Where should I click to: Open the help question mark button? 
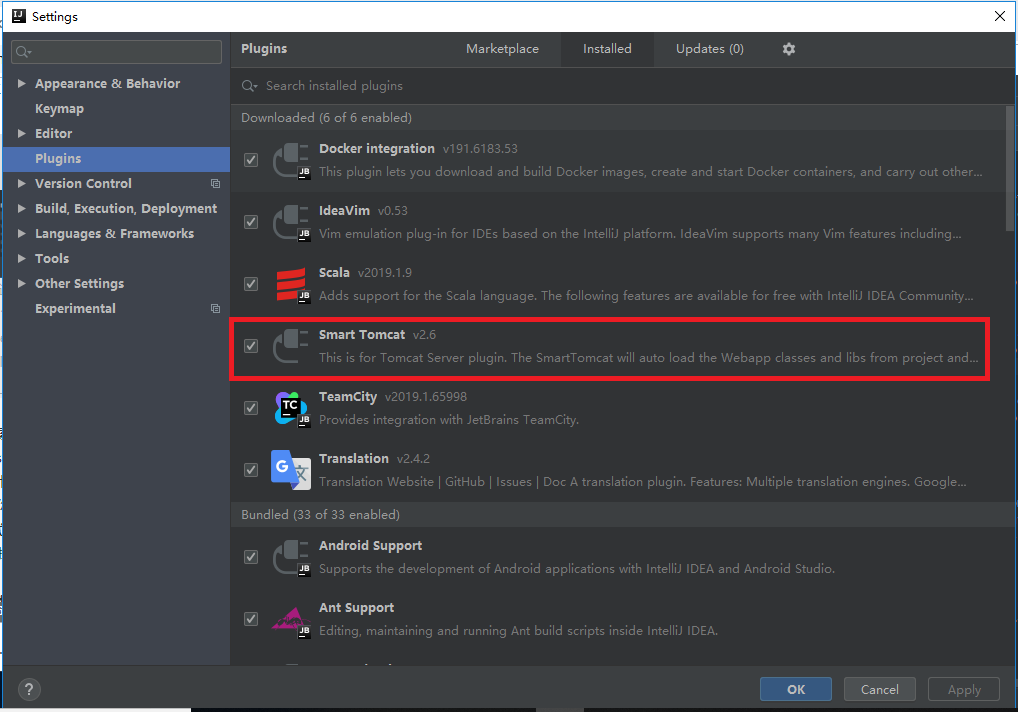tap(29, 689)
